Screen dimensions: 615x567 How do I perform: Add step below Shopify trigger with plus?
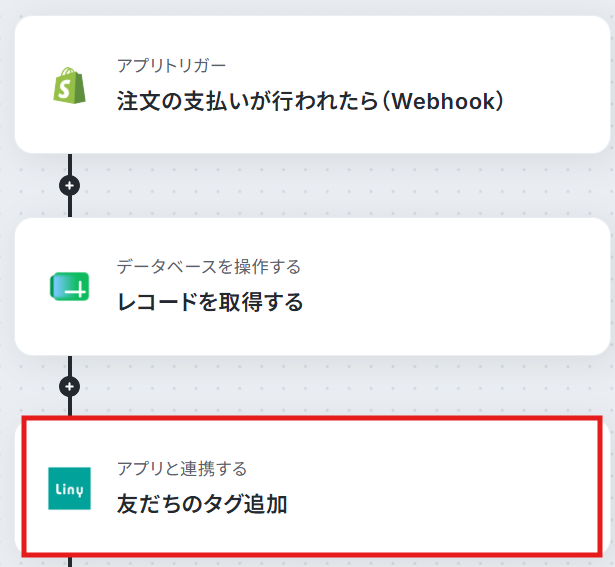tap(69, 185)
